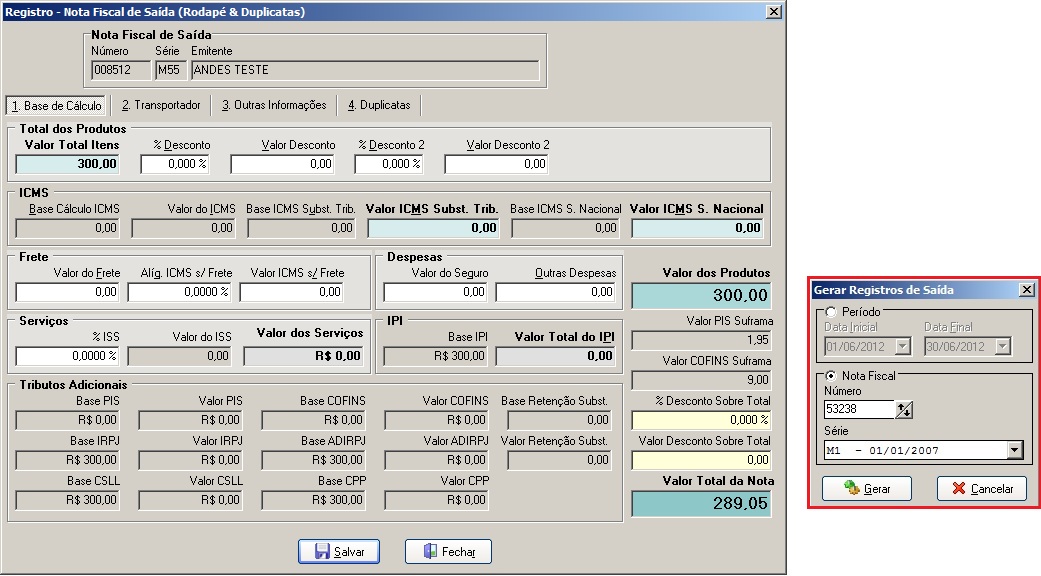
Task: Click the Valor Desconto Sobre Total field
Action: [x=701, y=460]
